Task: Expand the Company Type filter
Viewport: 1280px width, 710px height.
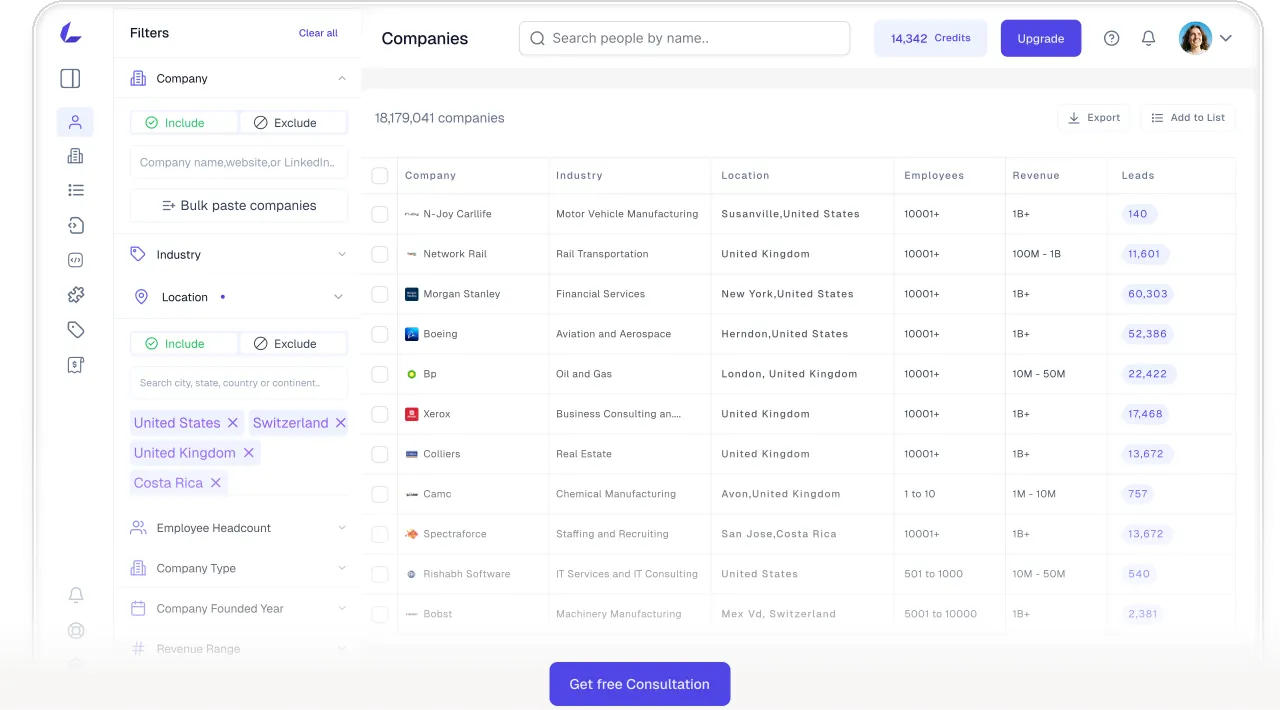Action: tap(341, 568)
